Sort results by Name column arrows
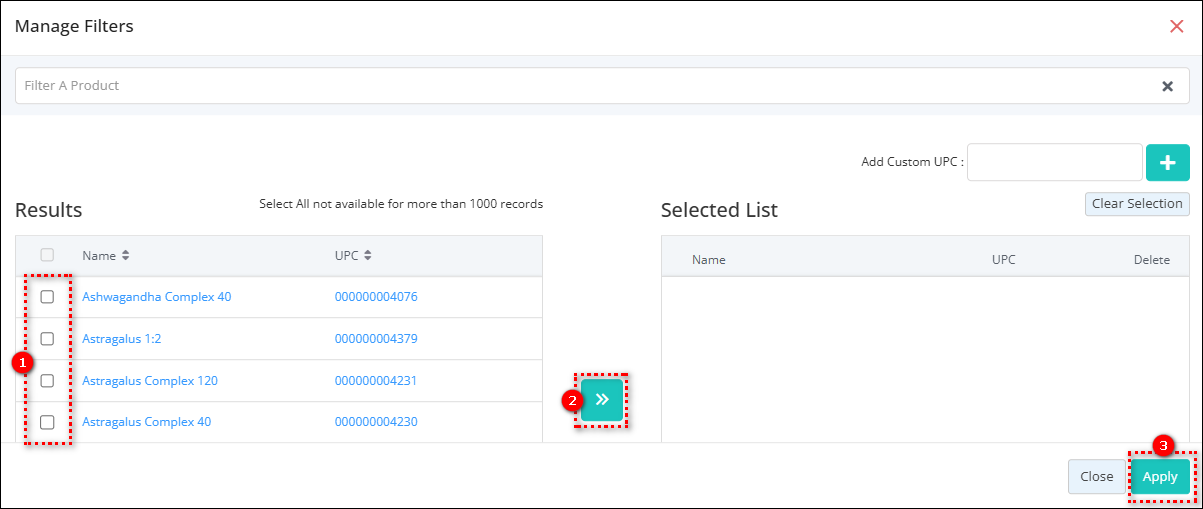 125,256
